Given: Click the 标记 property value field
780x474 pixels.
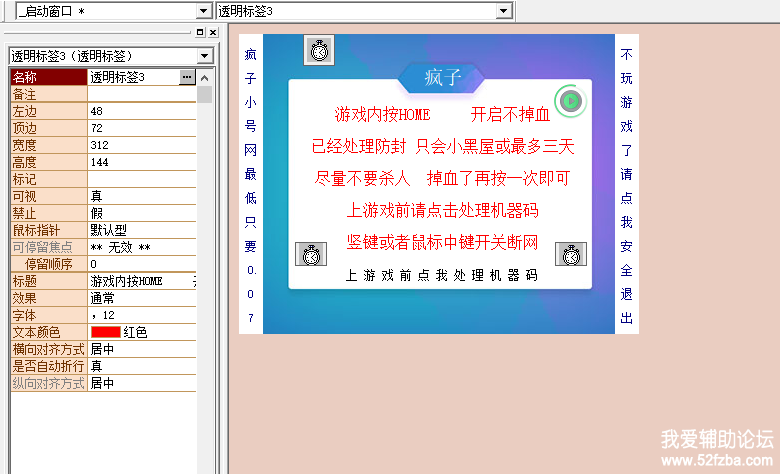Looking at the screenshot, I should (142, 179).
